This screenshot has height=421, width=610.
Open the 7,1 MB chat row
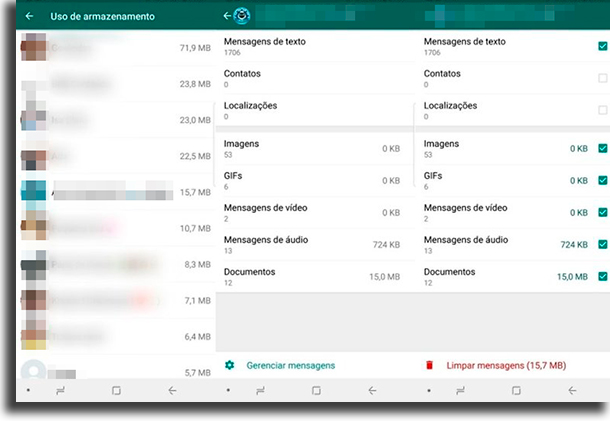point(116,300)
